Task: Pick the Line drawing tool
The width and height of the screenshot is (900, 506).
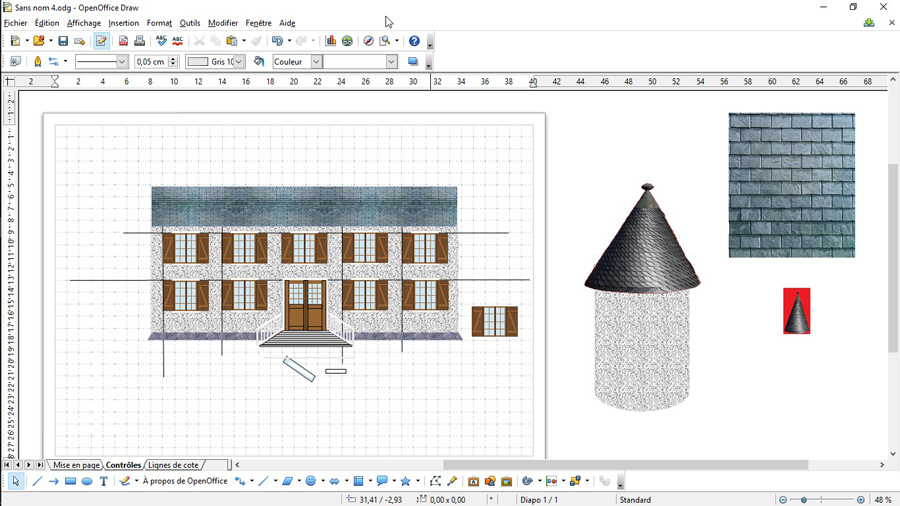Action: (37, 481)
